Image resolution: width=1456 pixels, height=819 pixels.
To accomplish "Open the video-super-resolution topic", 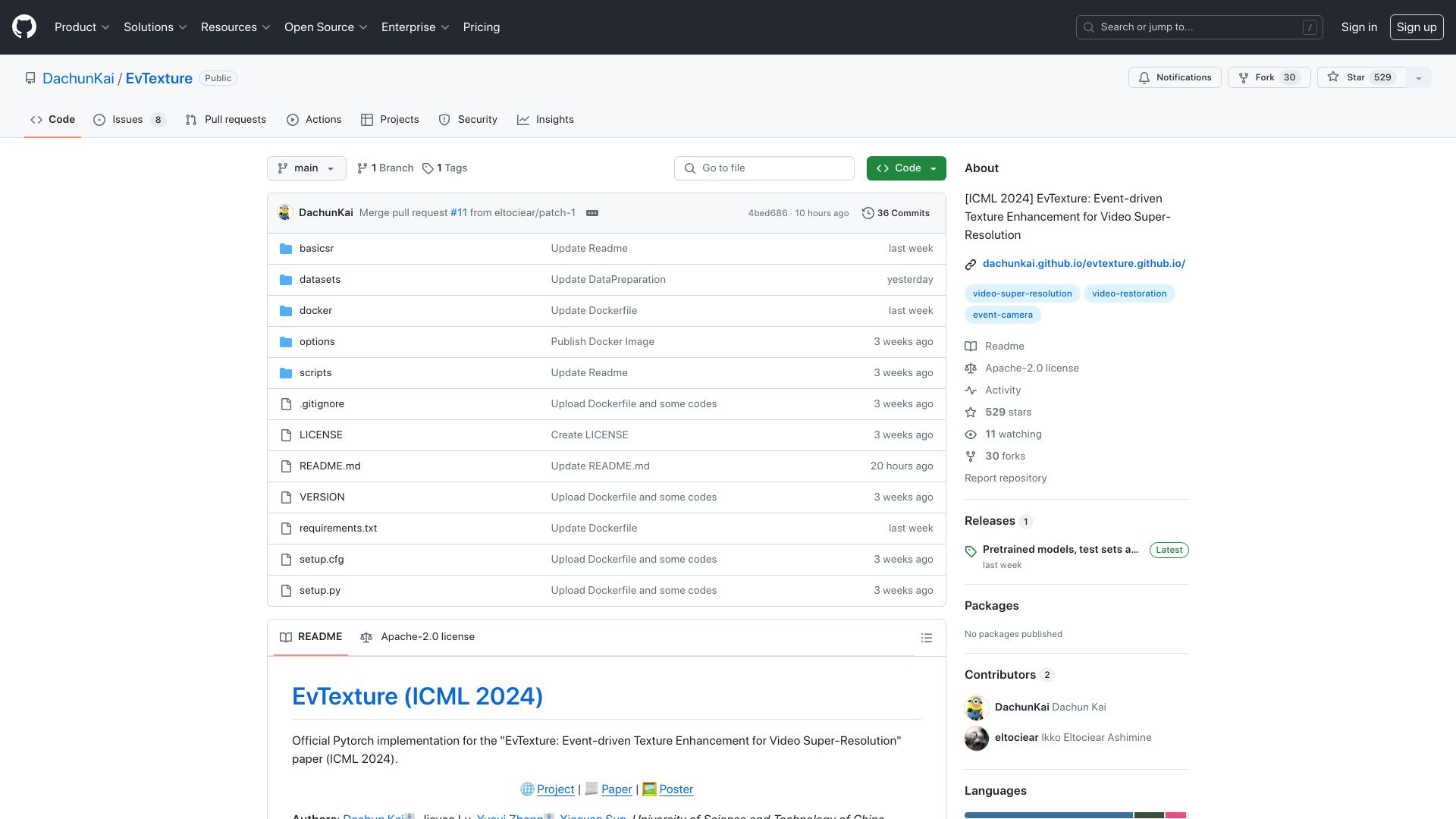I will point(1022,293).
